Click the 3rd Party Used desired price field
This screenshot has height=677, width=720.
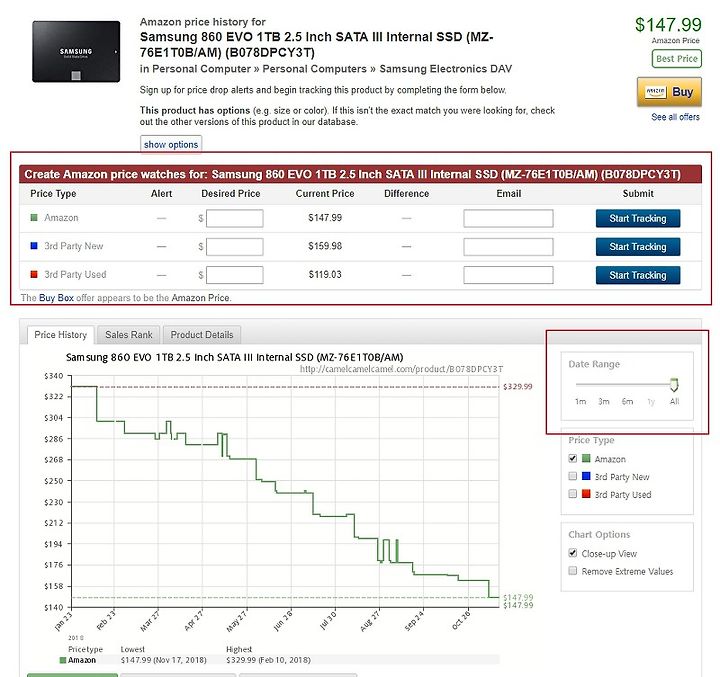click(x=235, y=275)
